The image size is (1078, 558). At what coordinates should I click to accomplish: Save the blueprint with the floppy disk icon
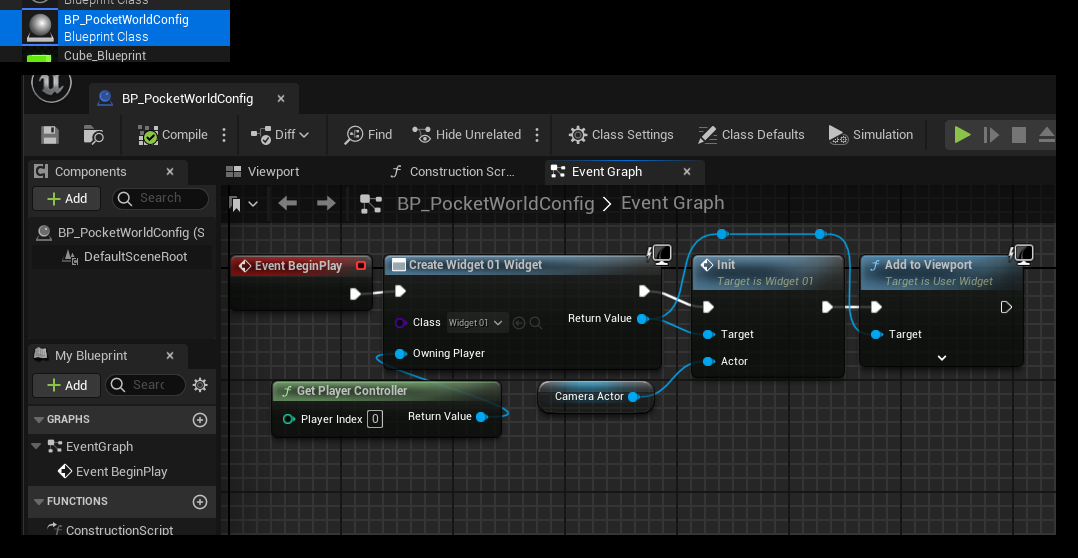50,135
